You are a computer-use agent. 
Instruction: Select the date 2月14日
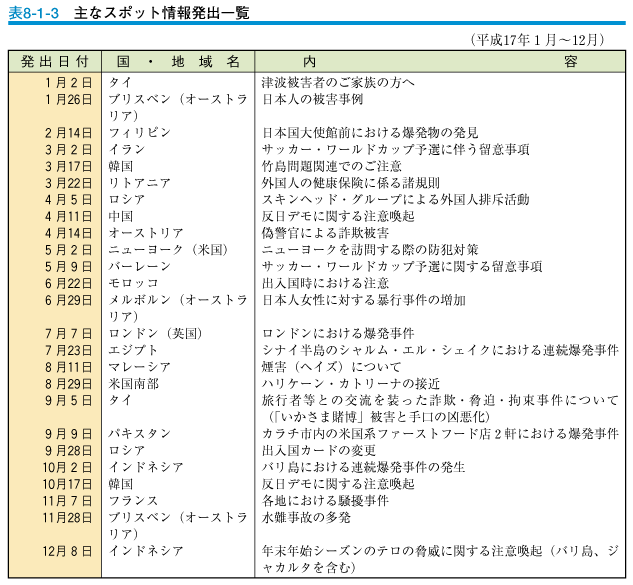[x=68, y=133]
